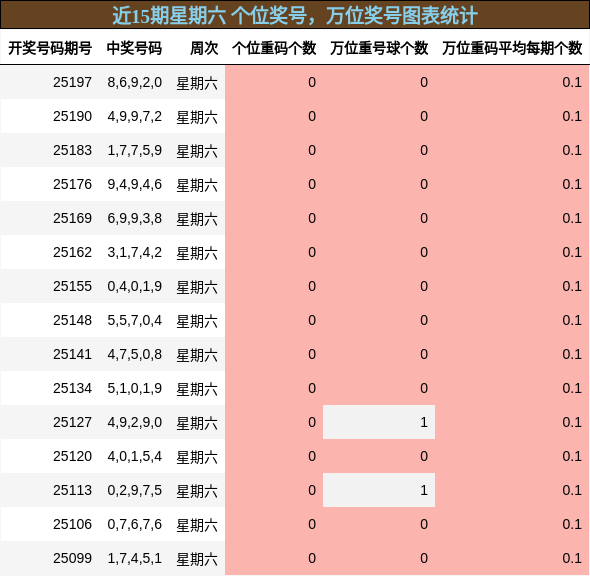Click 星期六 in row 25162
Viewport: 590px width, 576px height.
click(x=197, y=253)
